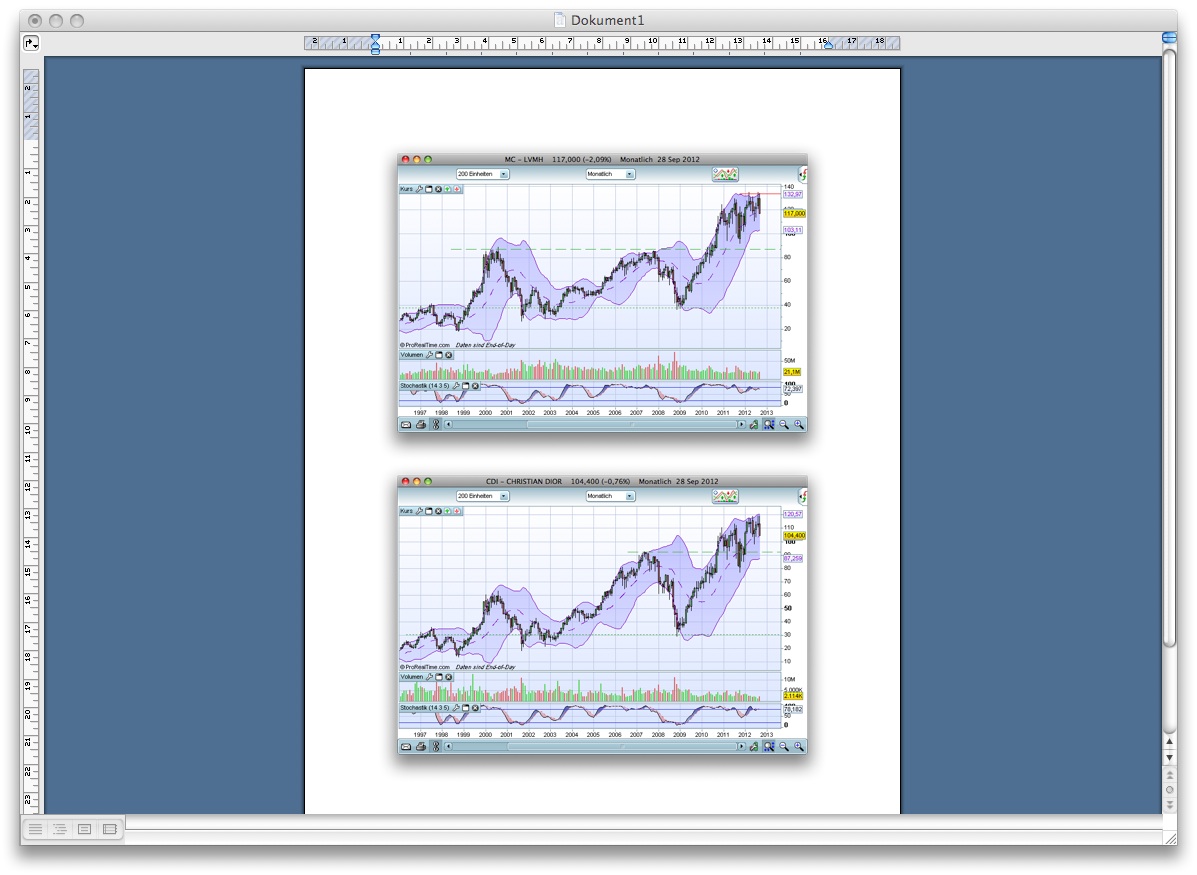Click the 'CDI – CHRISTIAN DIOR' chart title text
The width and height of the screenshot is (1197, 875).
pyautogui.click(x=524, y=482)
